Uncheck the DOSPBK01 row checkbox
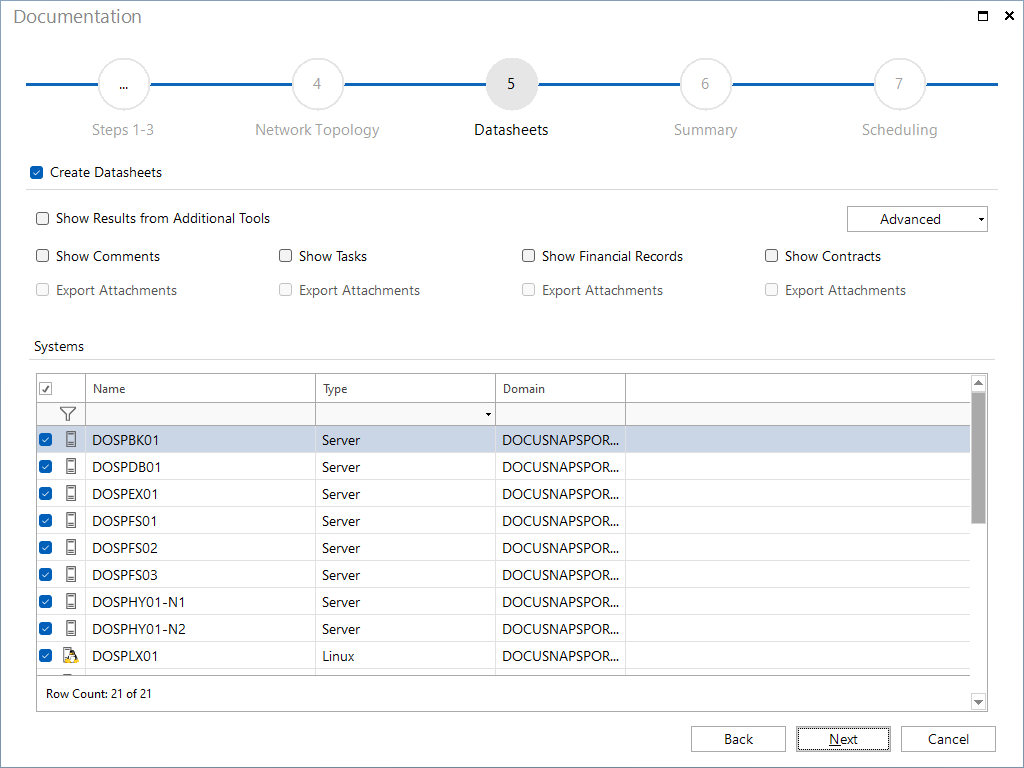The height and width of the screenshot is (768, 1024). [x=46, y=440]
